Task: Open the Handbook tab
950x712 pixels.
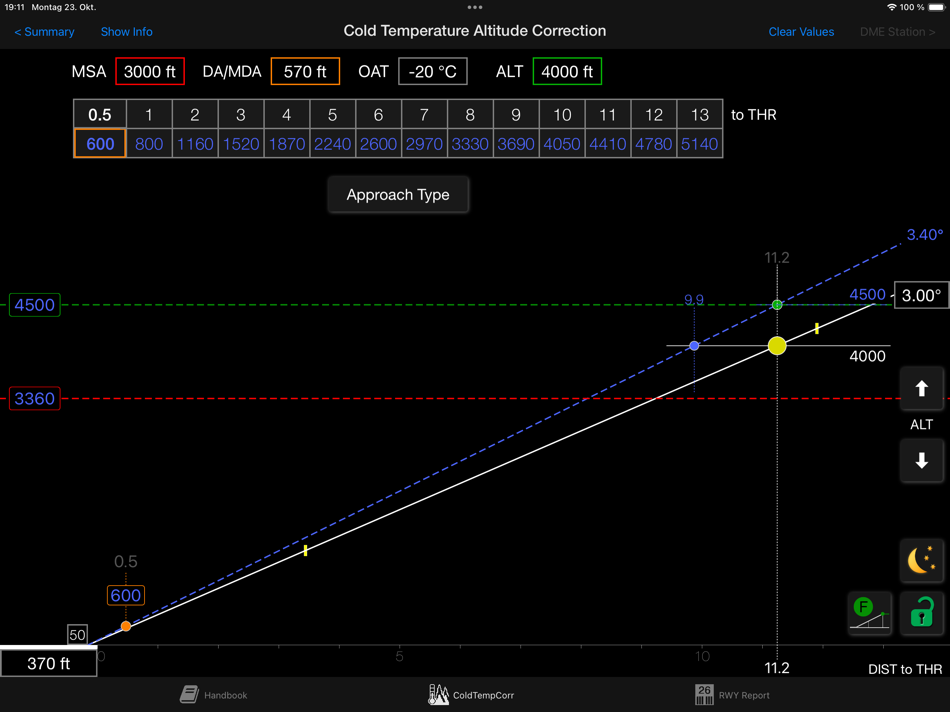Action: [214, 694]
